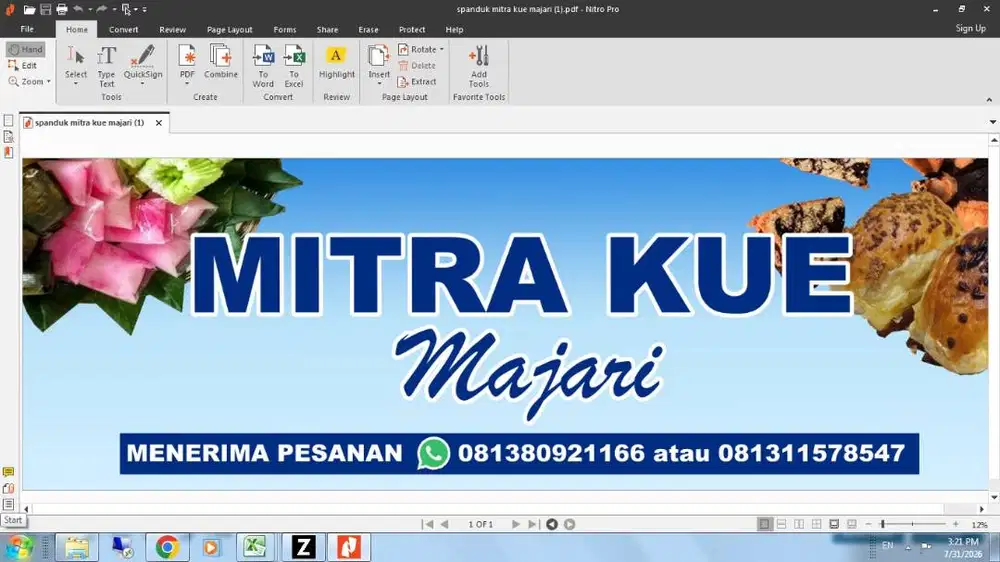Open the Attachments paperclip panel icon
This screenshot has height=562, width=1000.
tap(8, 488)
